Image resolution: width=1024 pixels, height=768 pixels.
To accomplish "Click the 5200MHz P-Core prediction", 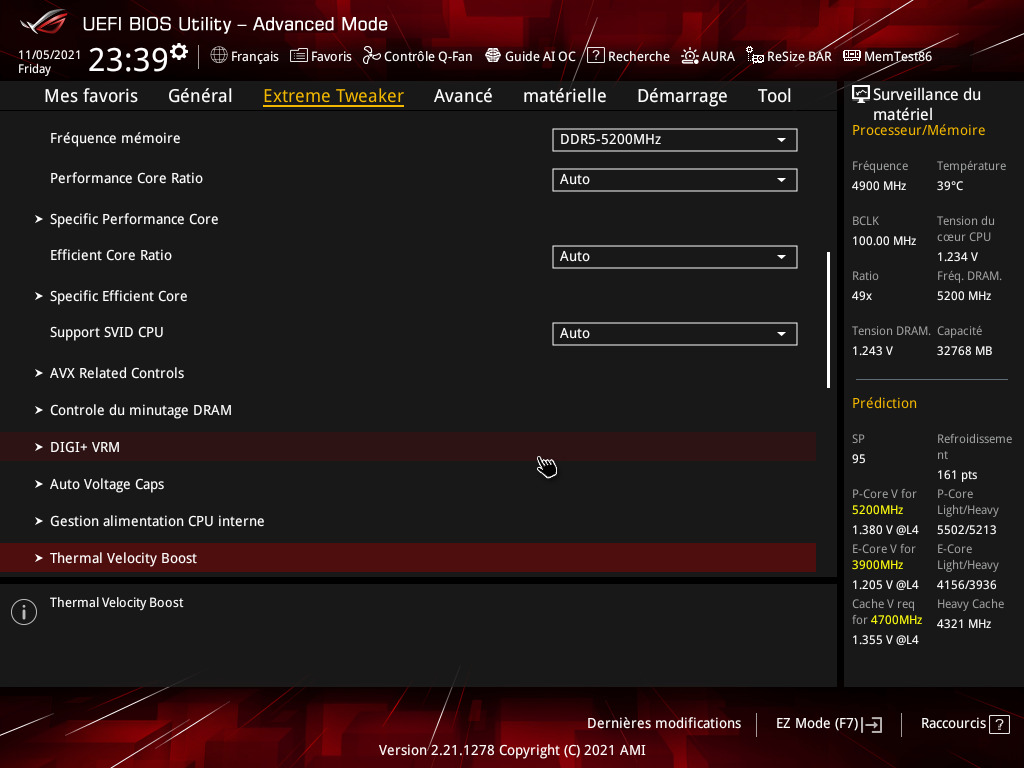I will point(877,510).
